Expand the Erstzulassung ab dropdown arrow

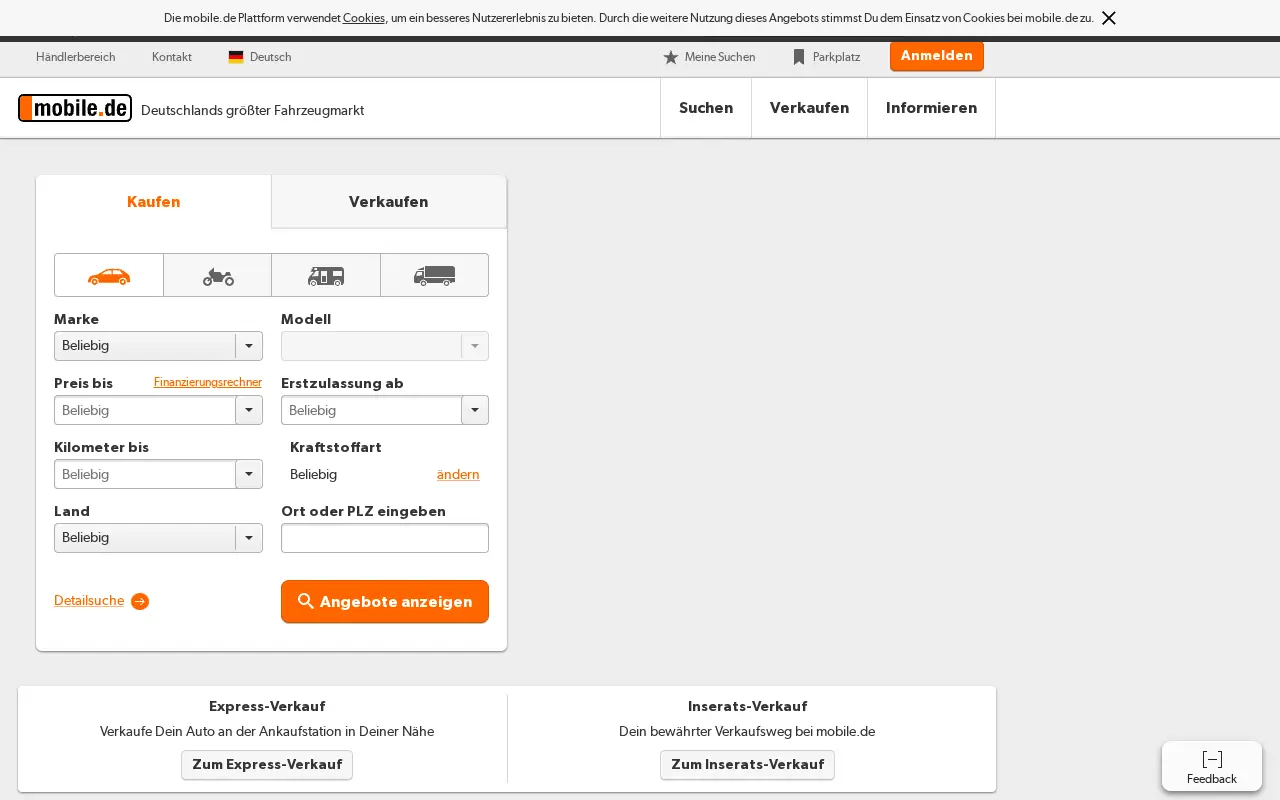475,410
